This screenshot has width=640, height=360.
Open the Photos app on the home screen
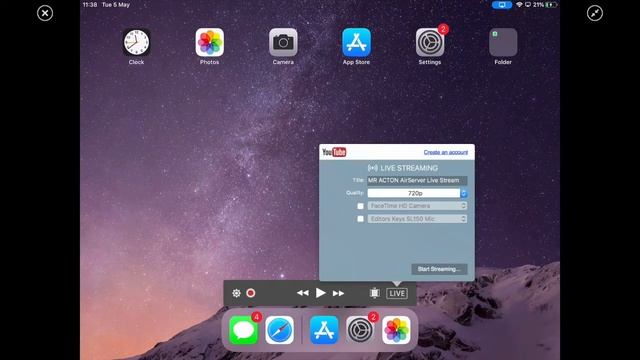point(209,42)
